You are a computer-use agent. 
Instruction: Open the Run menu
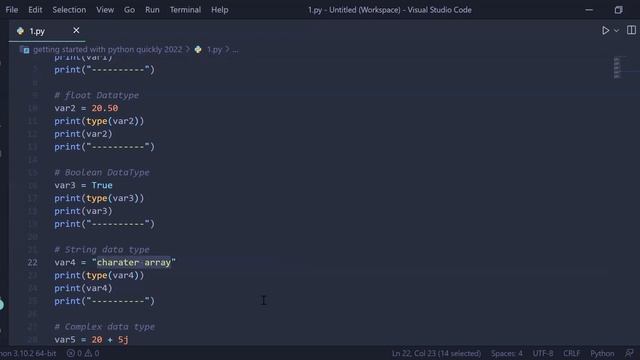point(152,10)
